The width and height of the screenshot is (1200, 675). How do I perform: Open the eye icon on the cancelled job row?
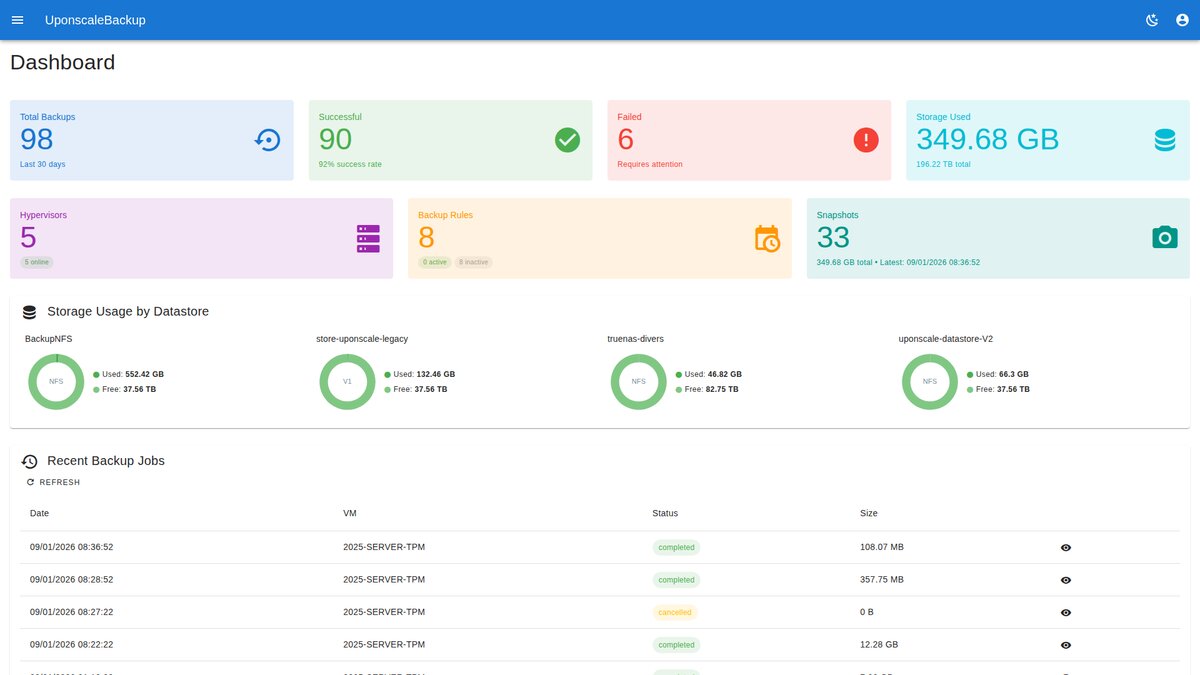click(x=1064, y=612)
